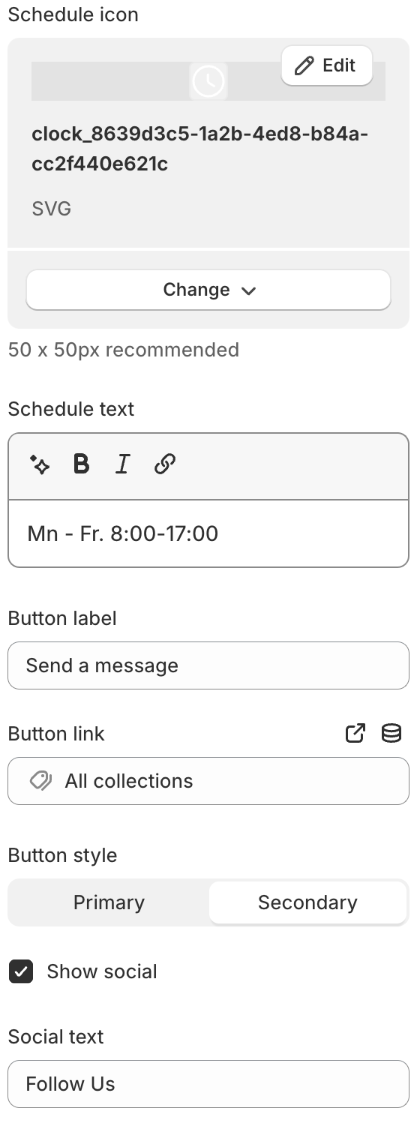Click the Show social label text

point(102,972)
